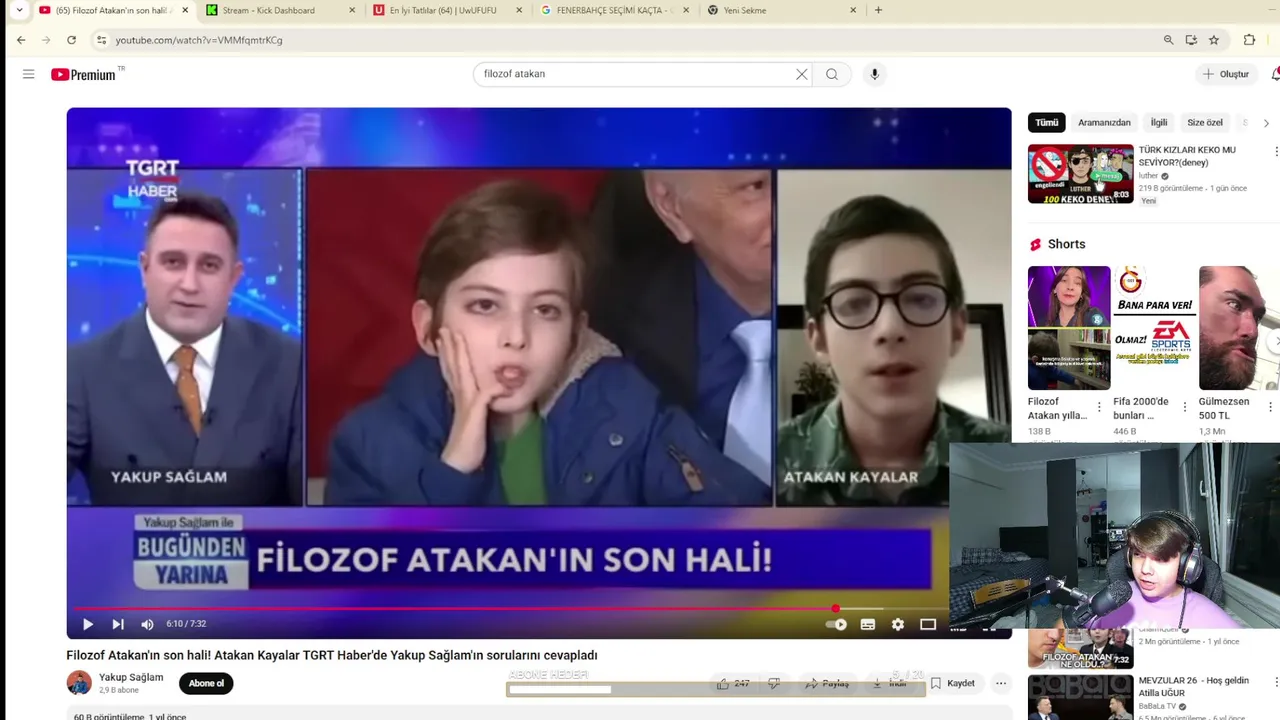Click the İndir download button
The width and height of the screenshot is (1280, 720).
pos(889,684)
